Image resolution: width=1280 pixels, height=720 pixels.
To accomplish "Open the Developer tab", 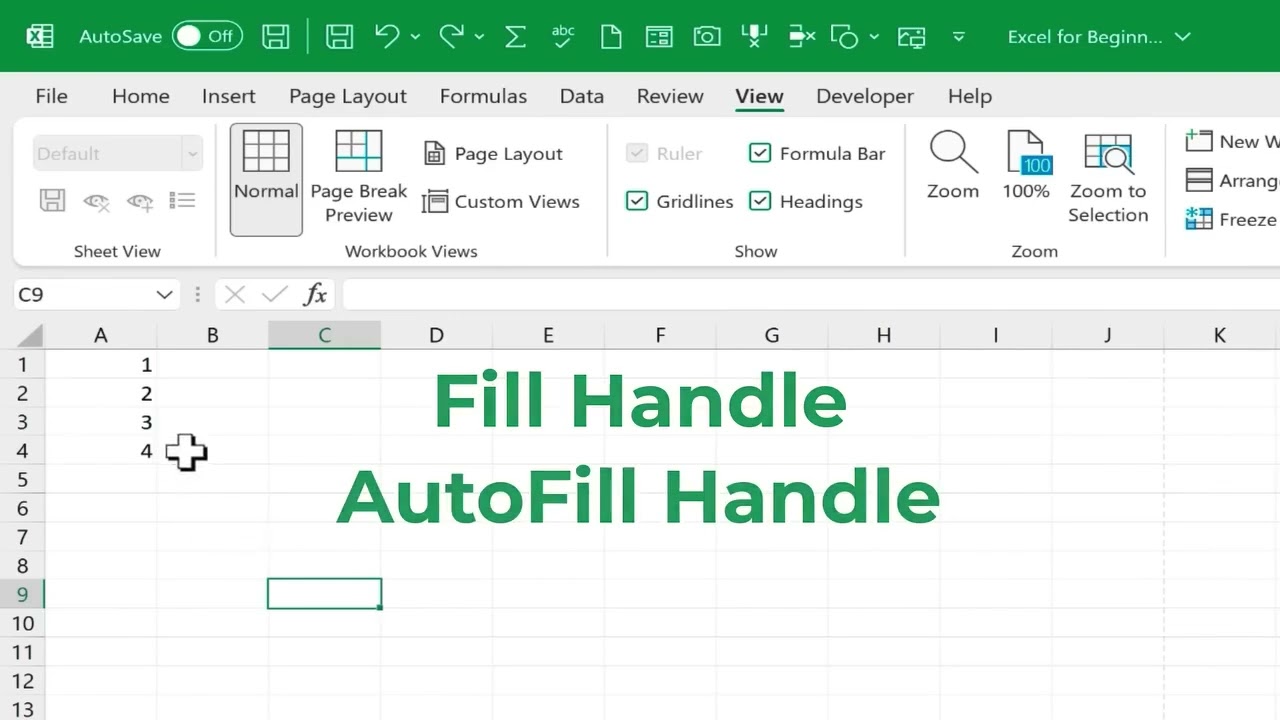I will pos(865,96).
